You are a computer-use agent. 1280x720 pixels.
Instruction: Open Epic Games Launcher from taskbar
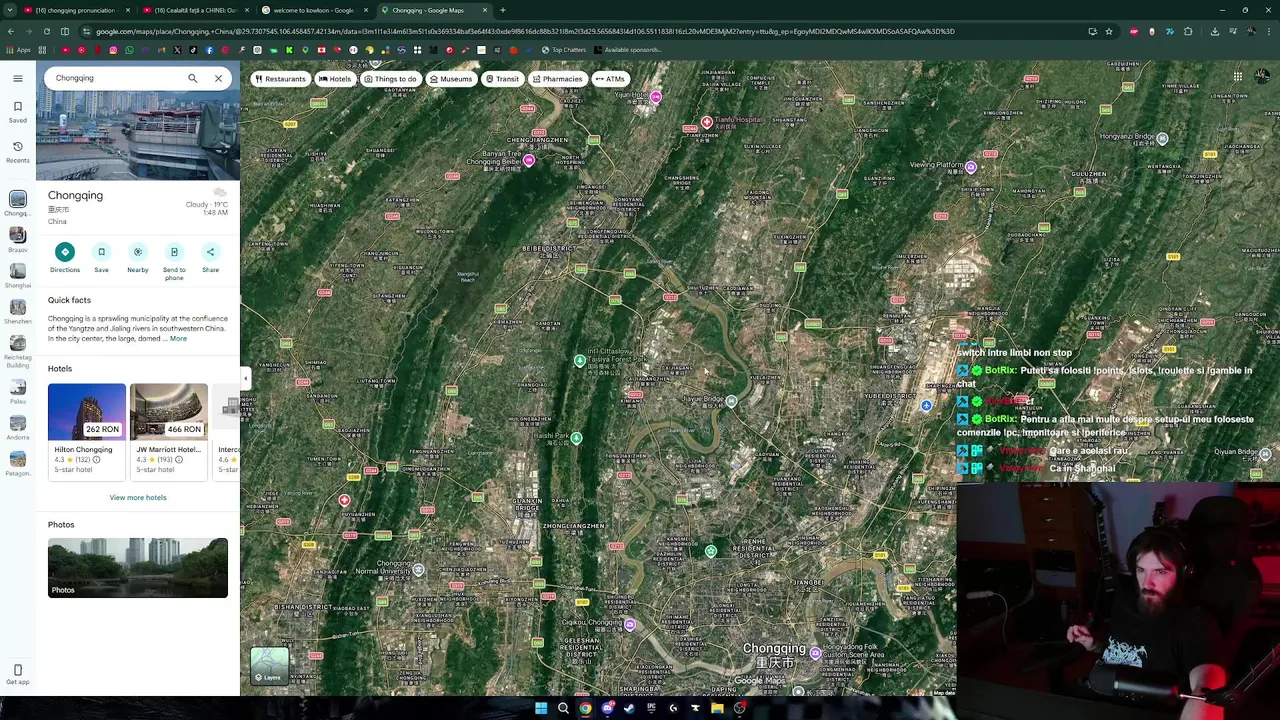click(x=651, y=708)
